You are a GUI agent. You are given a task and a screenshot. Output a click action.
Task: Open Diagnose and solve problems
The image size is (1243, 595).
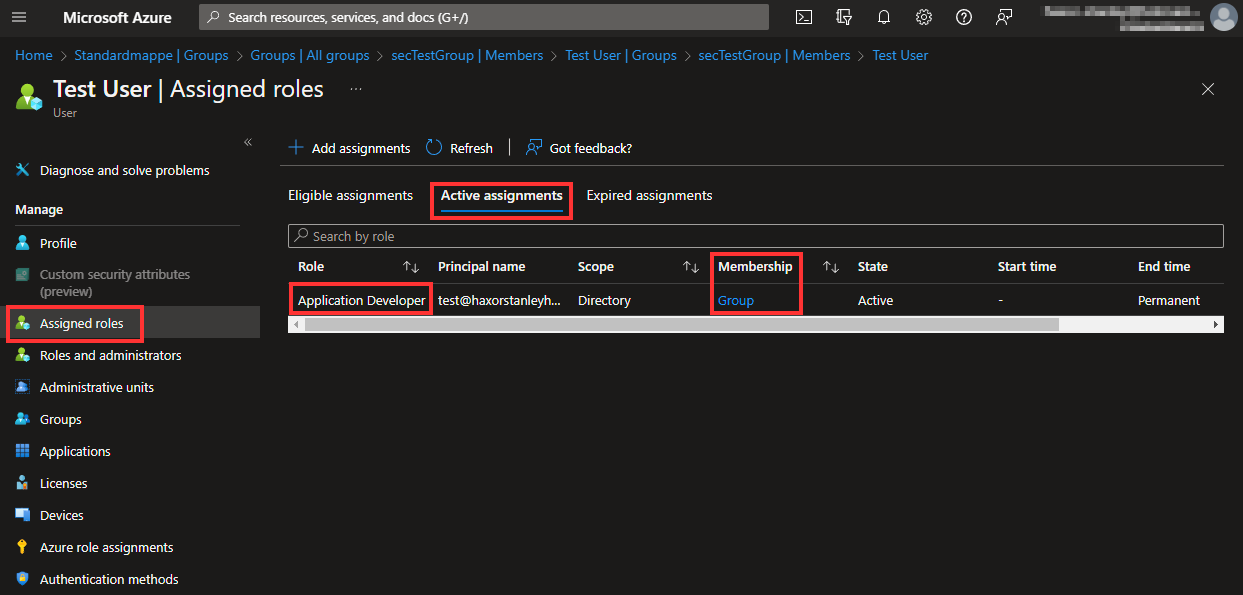click(x=124, y=170)
